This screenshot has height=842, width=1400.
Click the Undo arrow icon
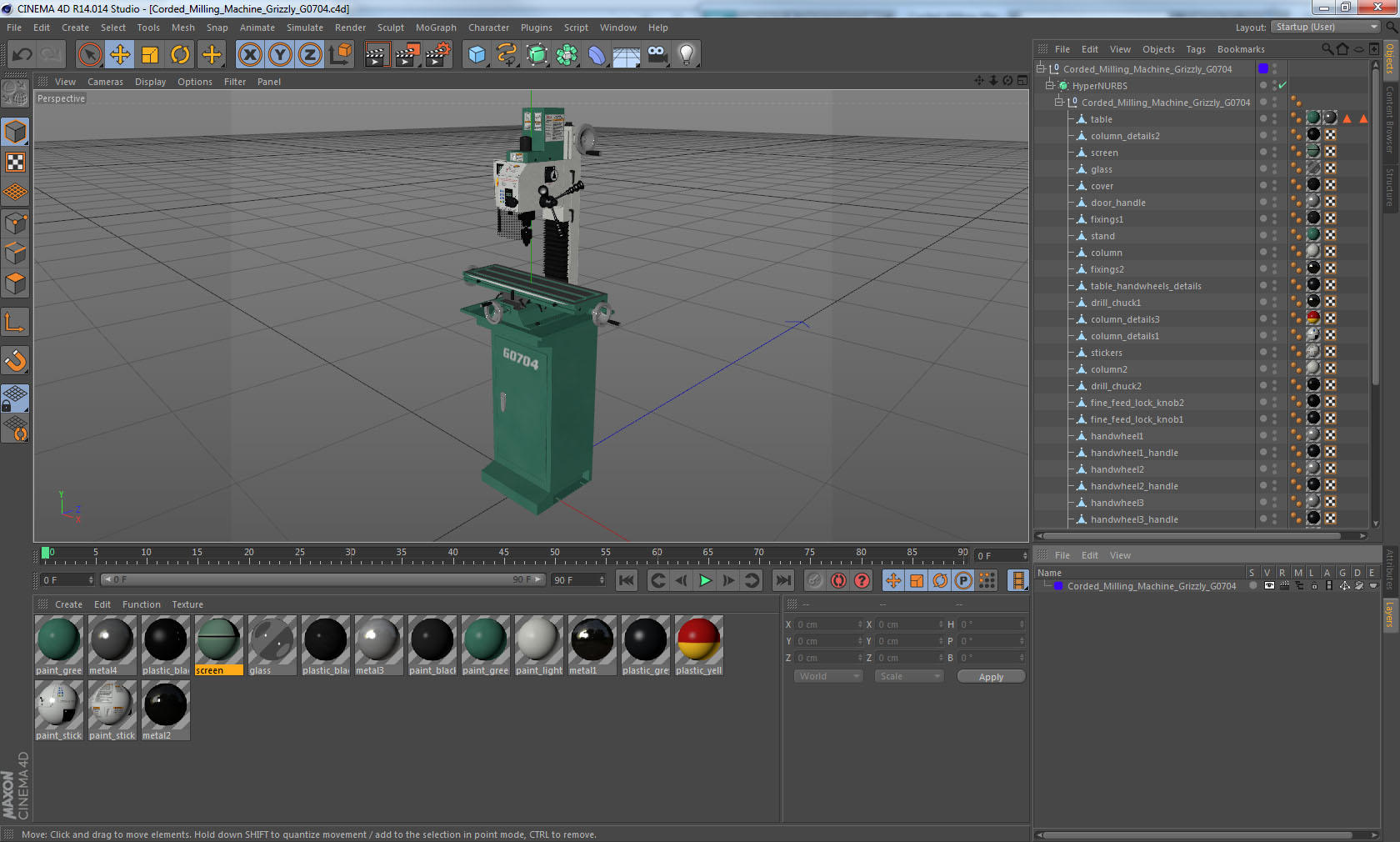pos(22,55)
